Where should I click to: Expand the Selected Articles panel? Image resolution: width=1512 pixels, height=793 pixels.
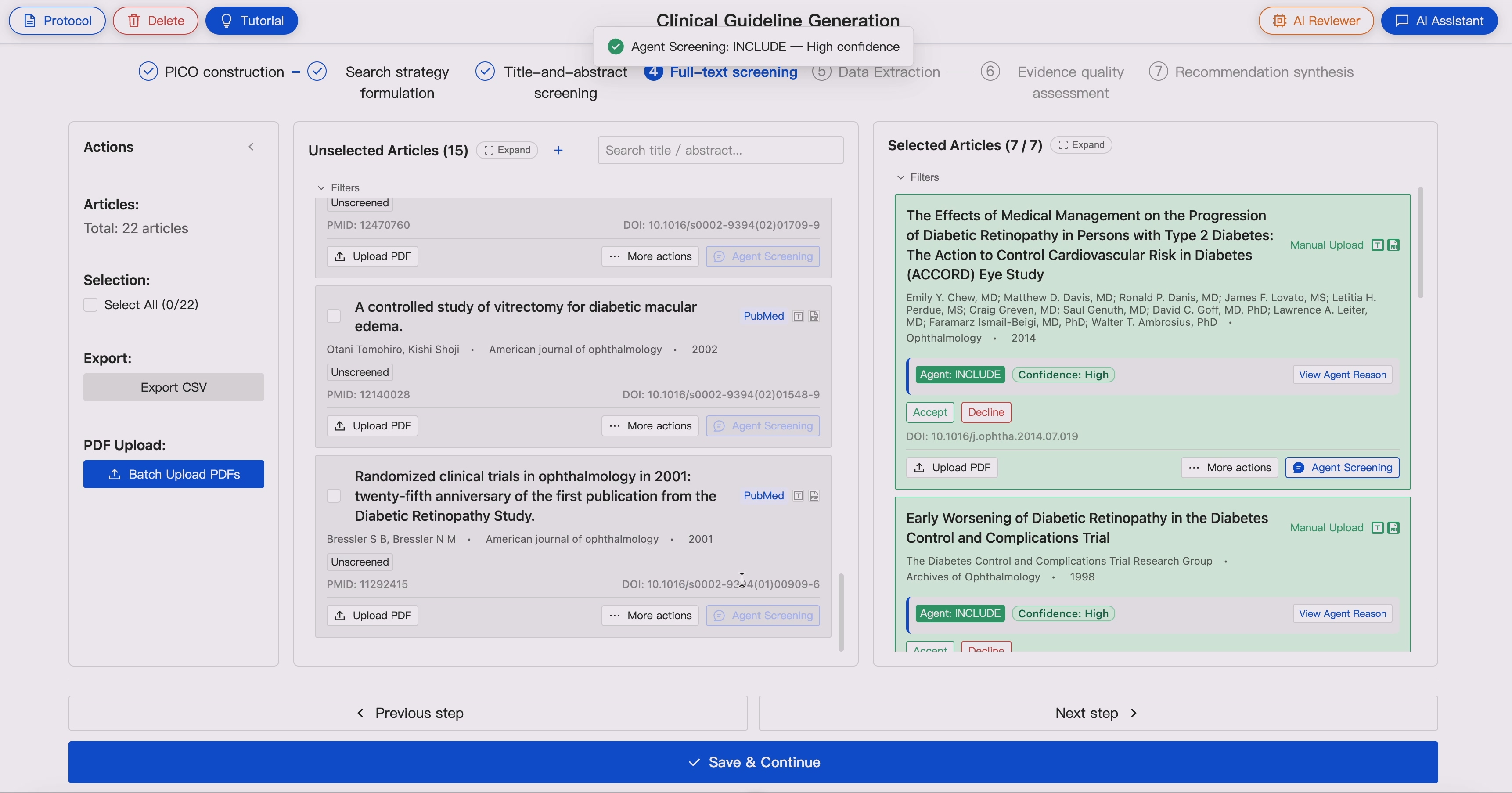[1081, 145]
